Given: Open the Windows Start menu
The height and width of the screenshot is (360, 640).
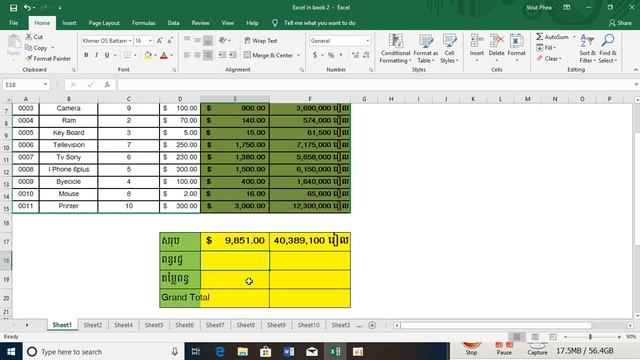Looking at the screenshot, I should (11, 351).
